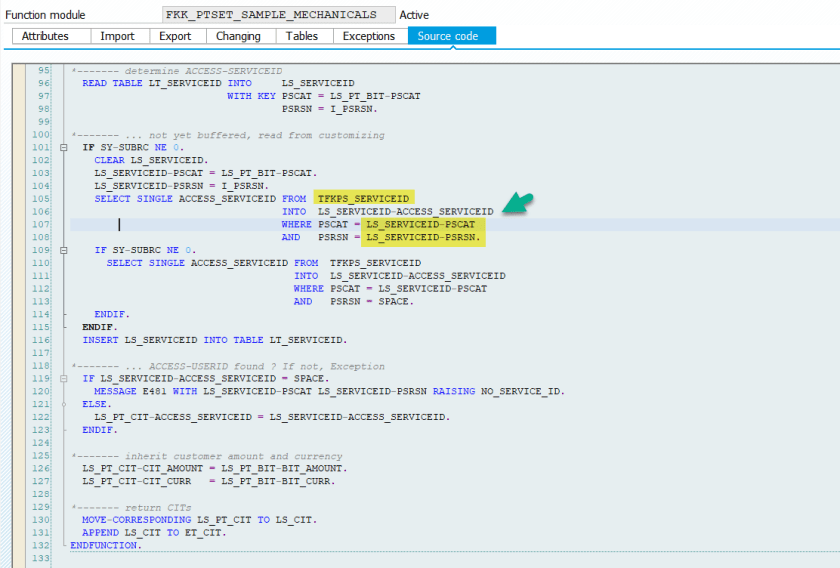The width and height of the screenshot is (840, 568).
Task: Open the Exceptions tab
Action: [x=368, y=36]
